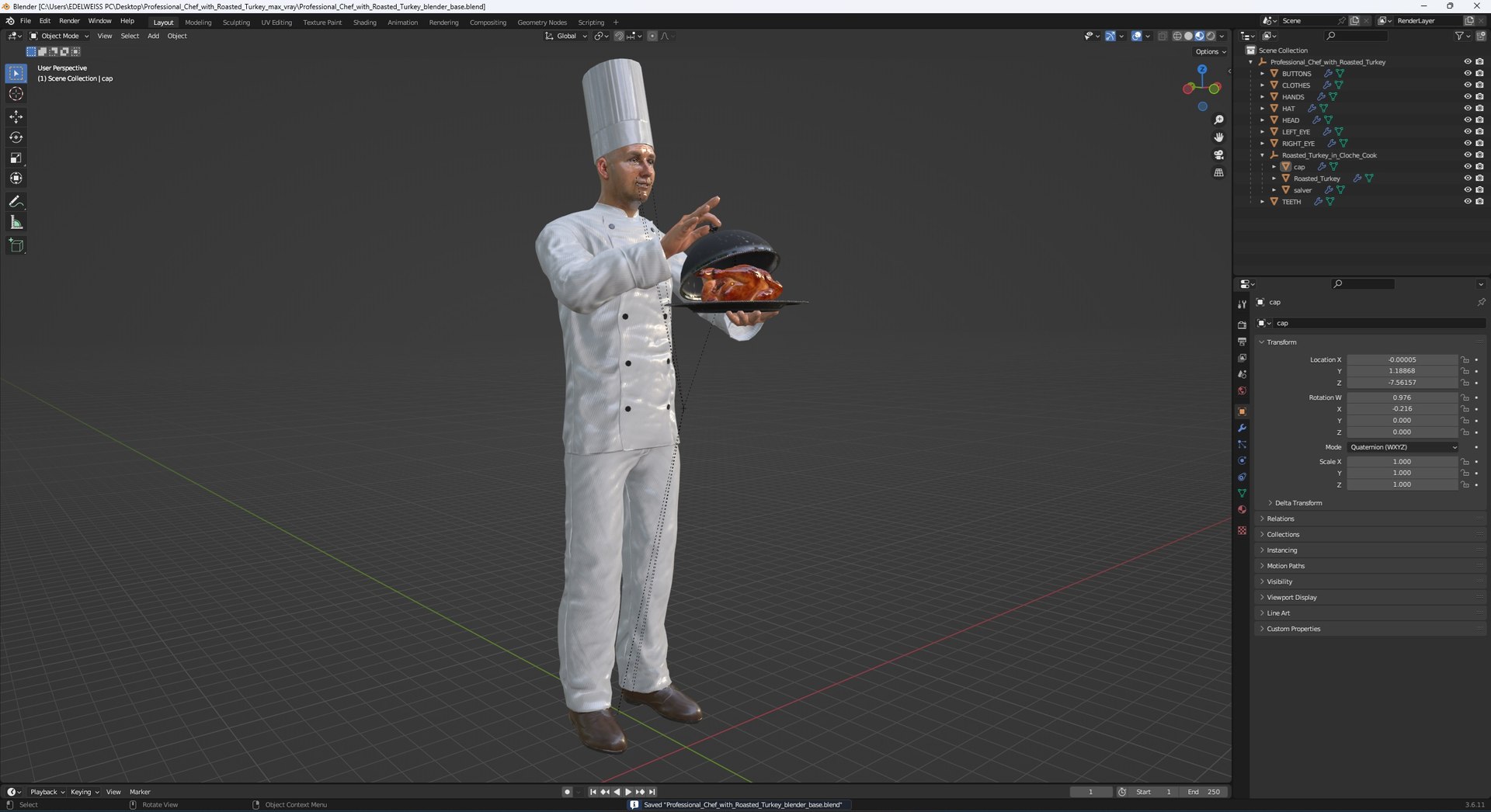Click Keying in timeline header
This screenshot has width=1491, height=812.
84,792
